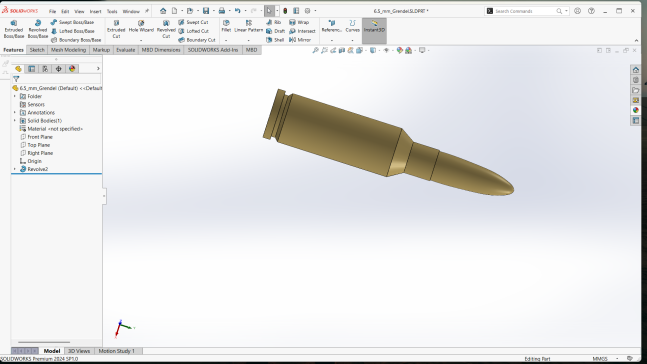Expand more manager tabs chevron

98,69
